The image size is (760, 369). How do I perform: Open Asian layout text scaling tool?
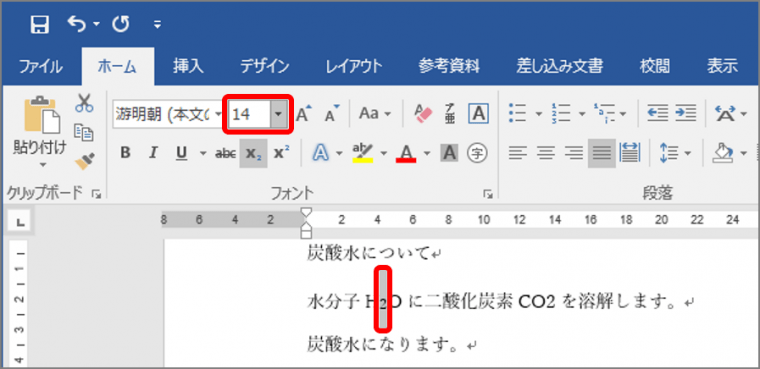726,114
